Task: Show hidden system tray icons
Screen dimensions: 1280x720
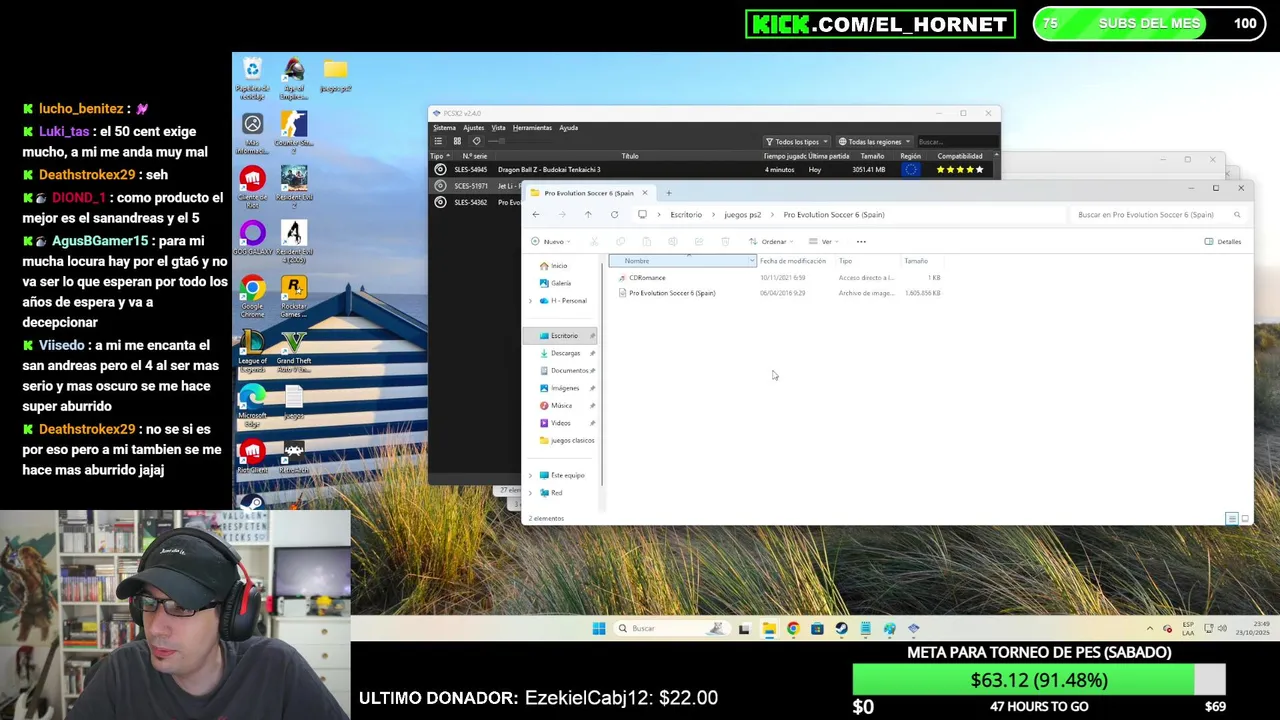Action: coord(1149,628)
